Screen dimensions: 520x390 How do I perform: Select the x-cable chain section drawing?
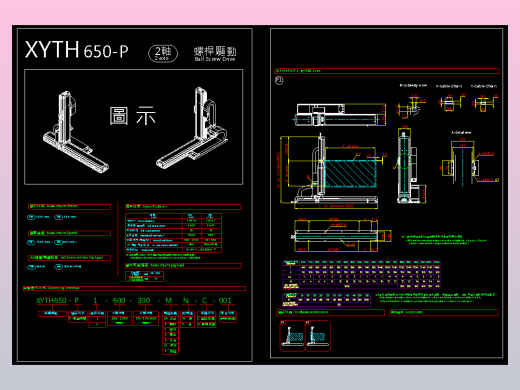click(x=451, y=103)
